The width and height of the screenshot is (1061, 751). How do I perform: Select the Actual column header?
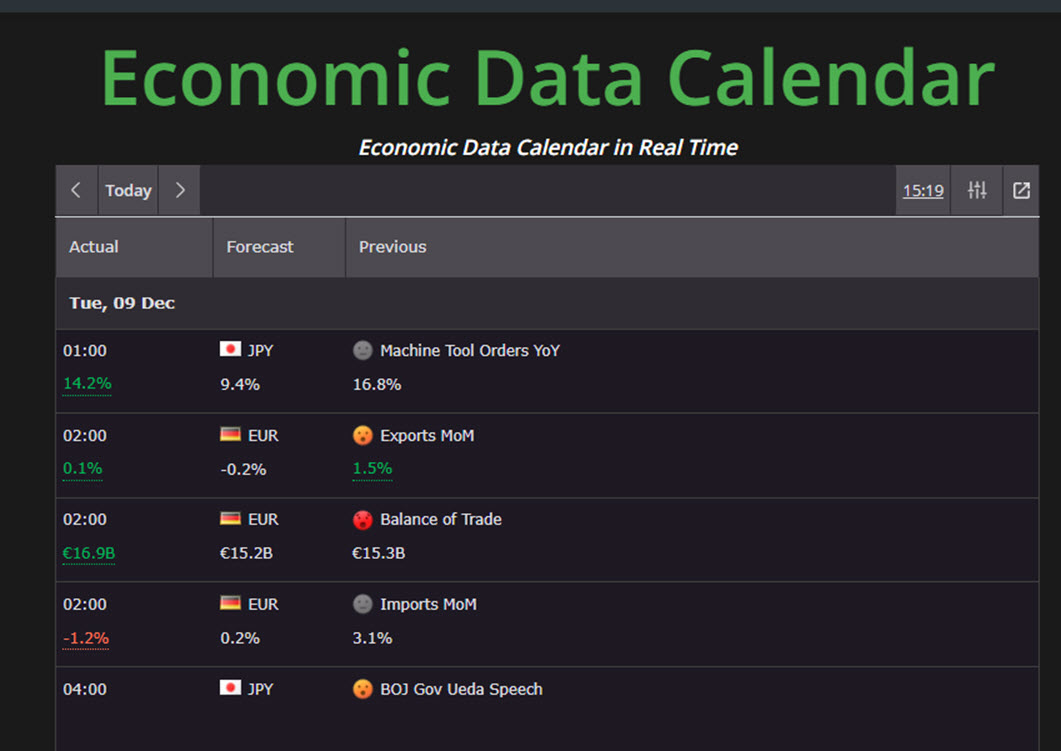pos(94,247)
